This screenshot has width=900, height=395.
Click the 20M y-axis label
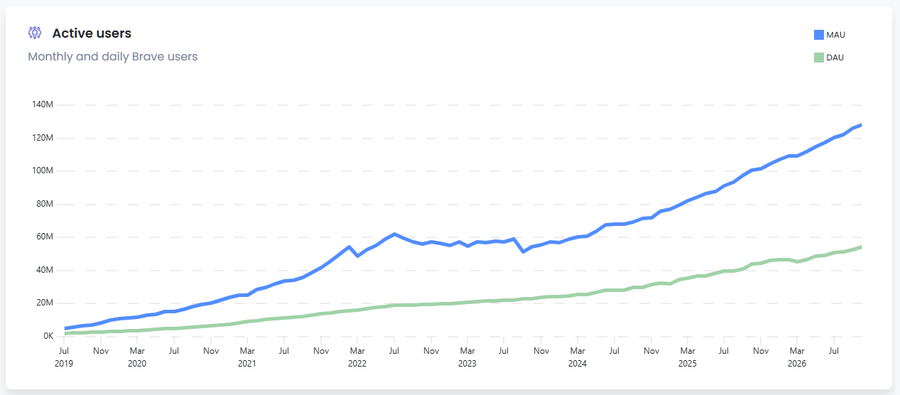click(45, 303)
